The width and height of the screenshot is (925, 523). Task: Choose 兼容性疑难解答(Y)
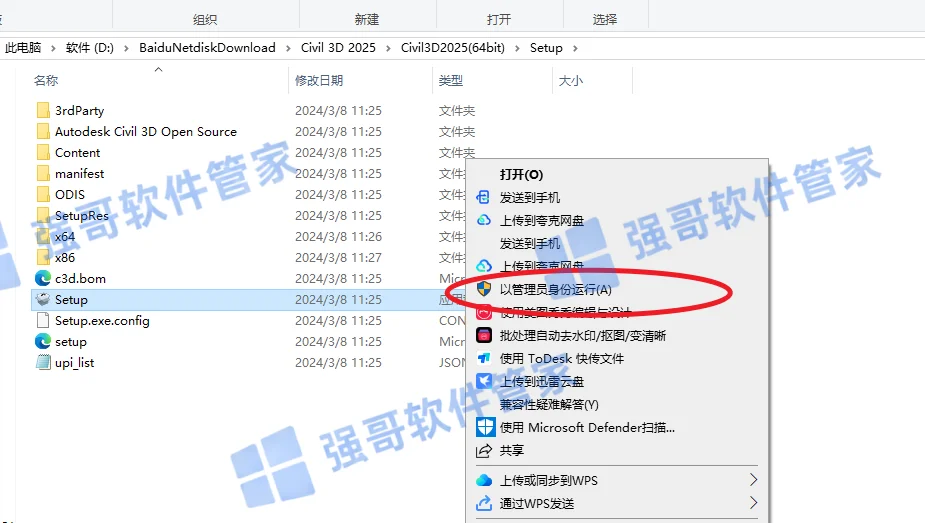coord(549,404)
